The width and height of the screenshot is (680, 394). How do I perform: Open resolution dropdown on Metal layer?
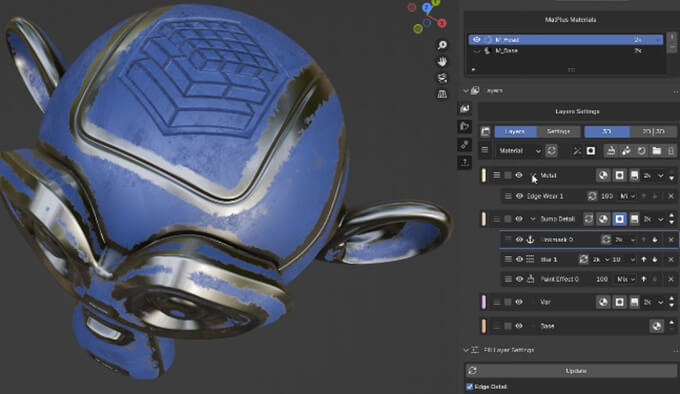tap(653, 176)
